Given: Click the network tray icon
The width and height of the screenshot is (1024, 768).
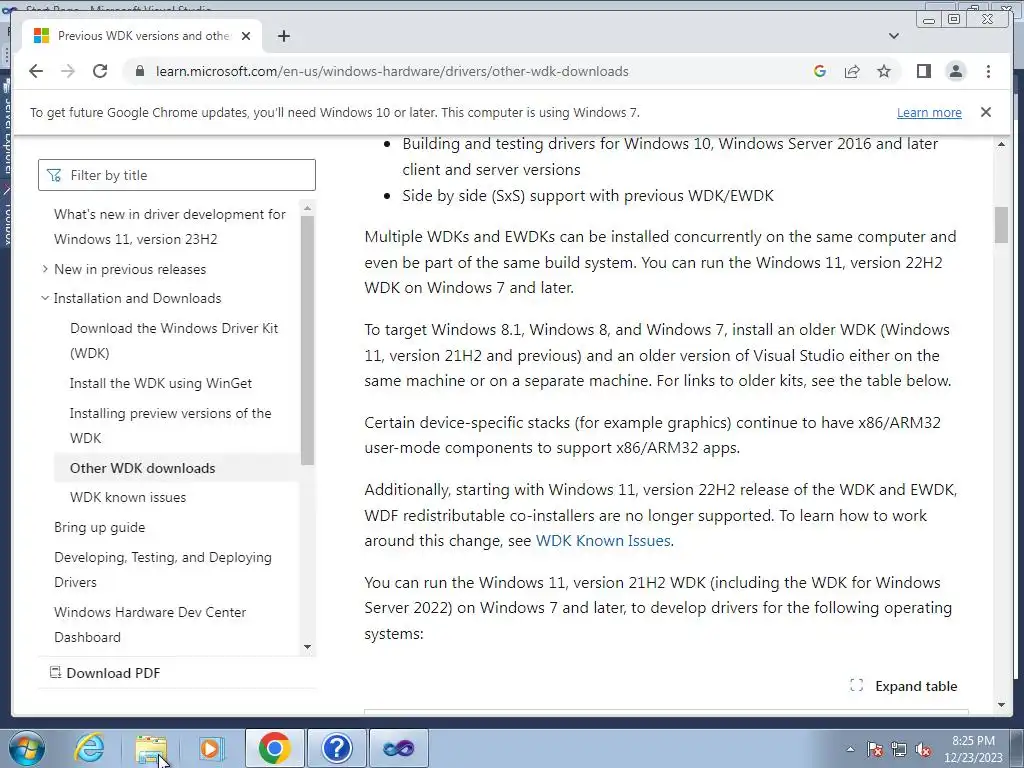Looking at the screenshot, I should [899, 749].
